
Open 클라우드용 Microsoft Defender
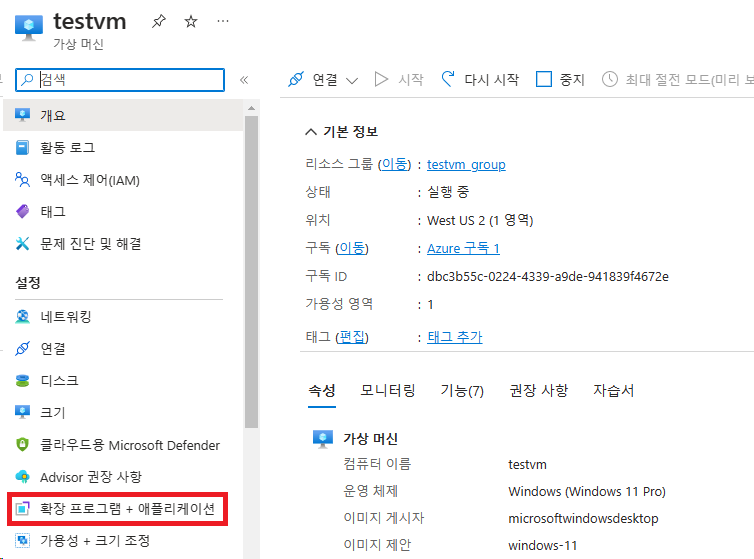click(130, 445)
